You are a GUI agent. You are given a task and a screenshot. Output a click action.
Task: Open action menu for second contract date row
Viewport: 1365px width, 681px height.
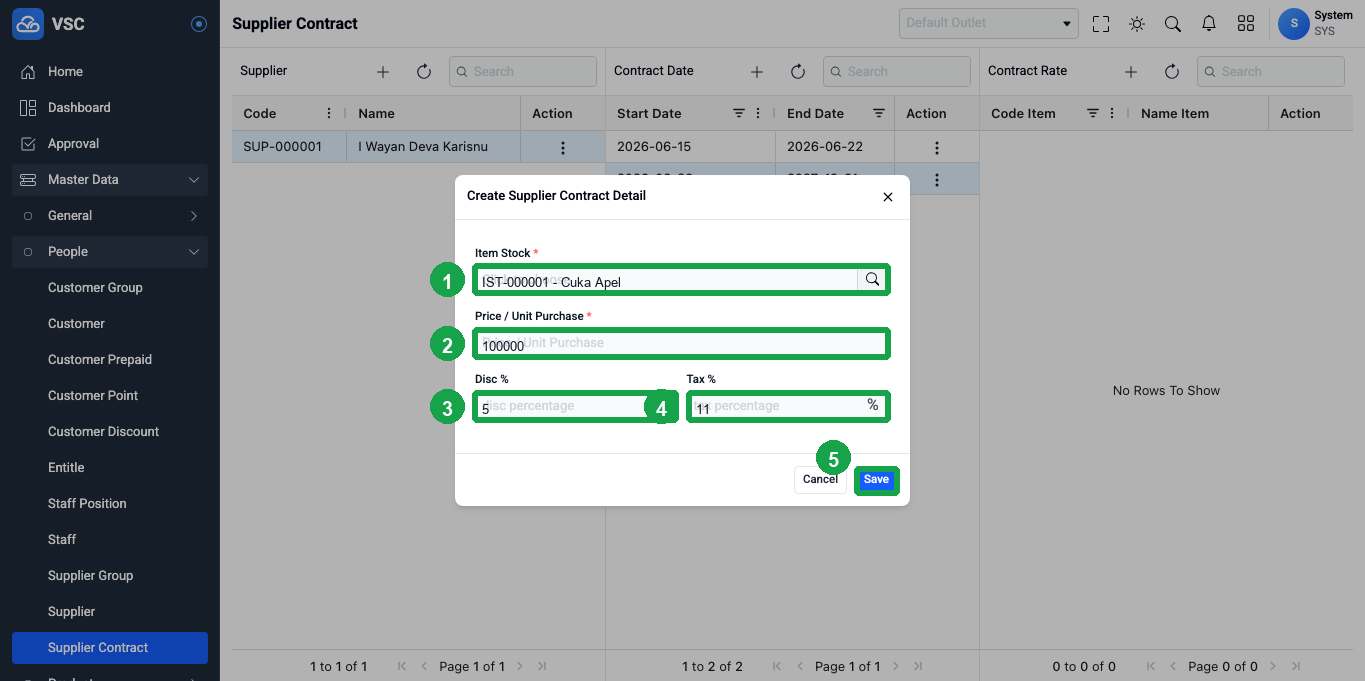pos(937,180)
